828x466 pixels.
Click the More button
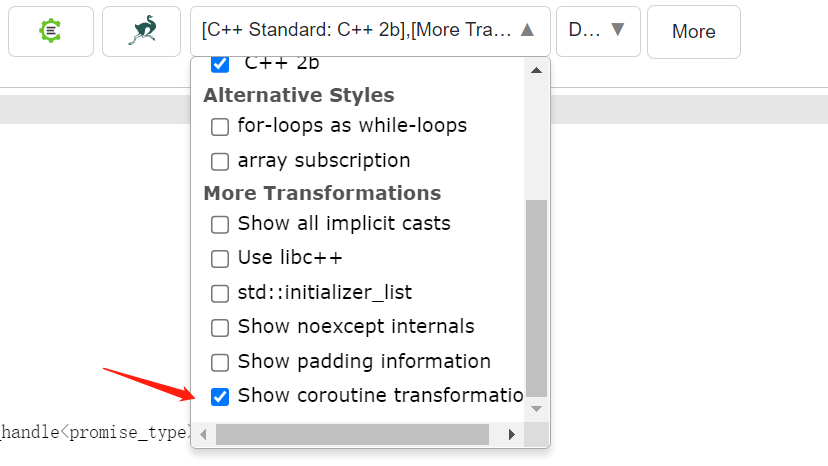click(693, 32)
